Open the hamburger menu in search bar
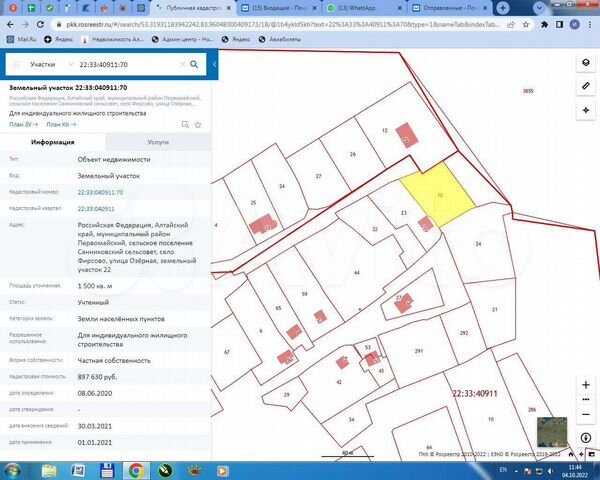The height and width of the screenshot is (480, 600). [14, 64]
